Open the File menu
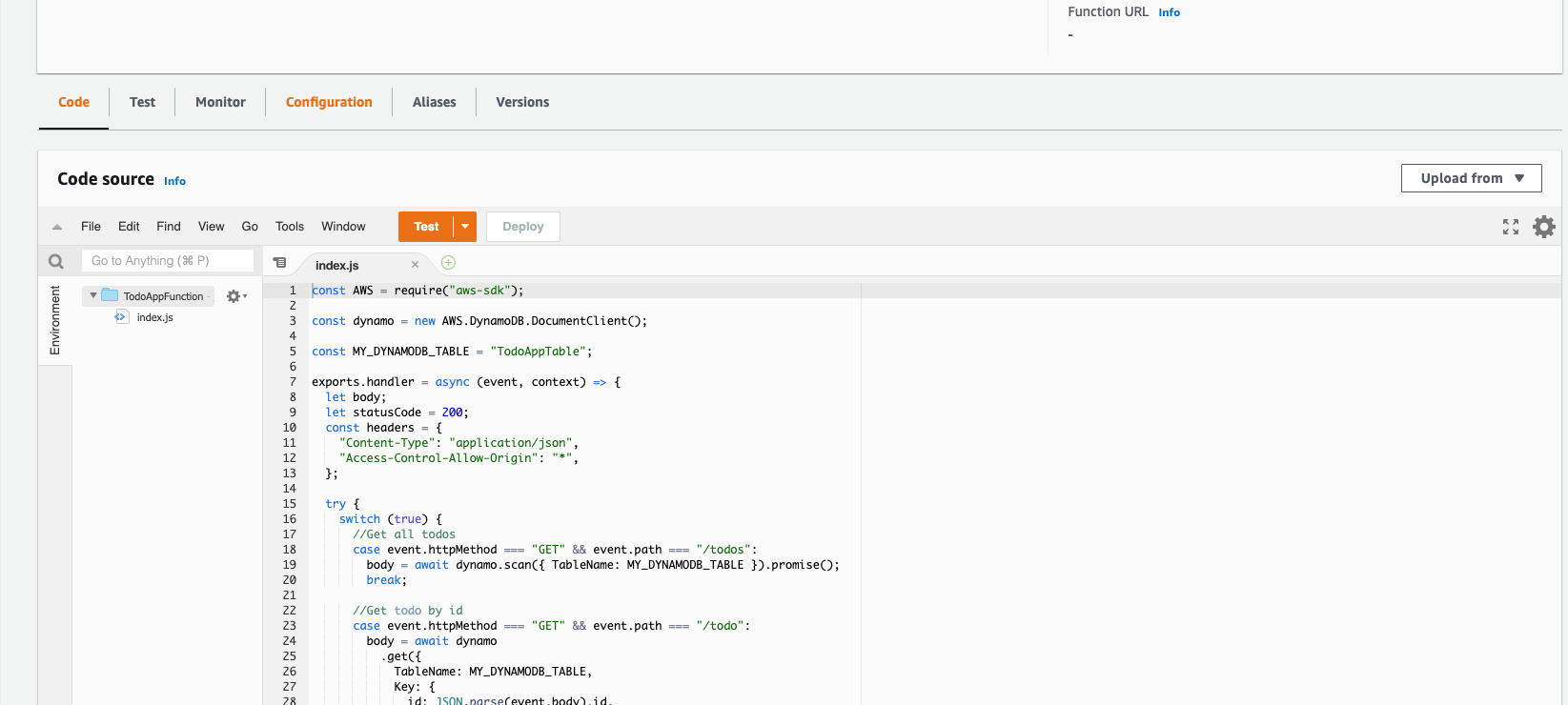Screen dimensions: 1568x705 tap(91, 227)
